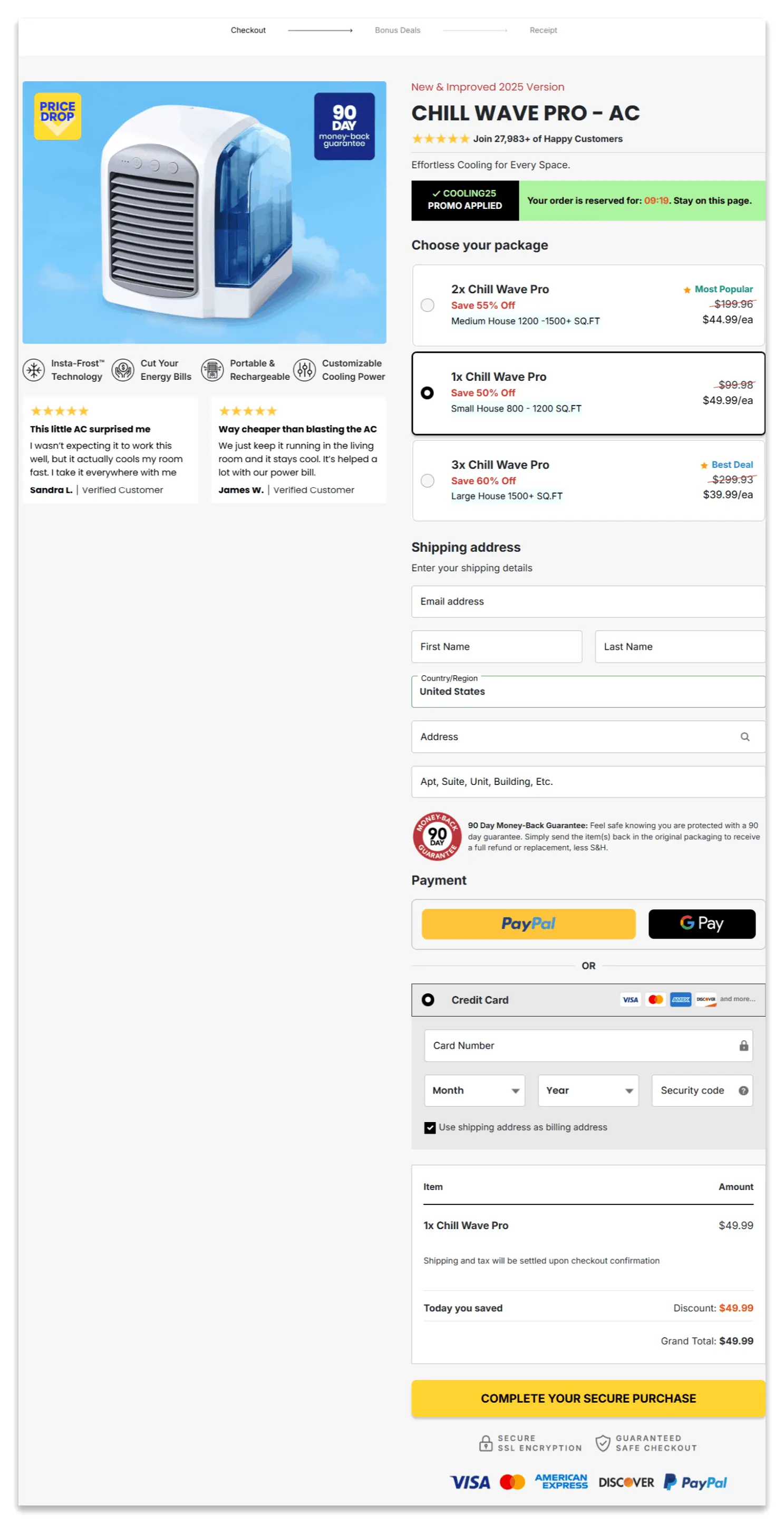The width and height of the screenshot is (784, 1524).
Task: Go to the Checkout step
Action: point(248,30)
